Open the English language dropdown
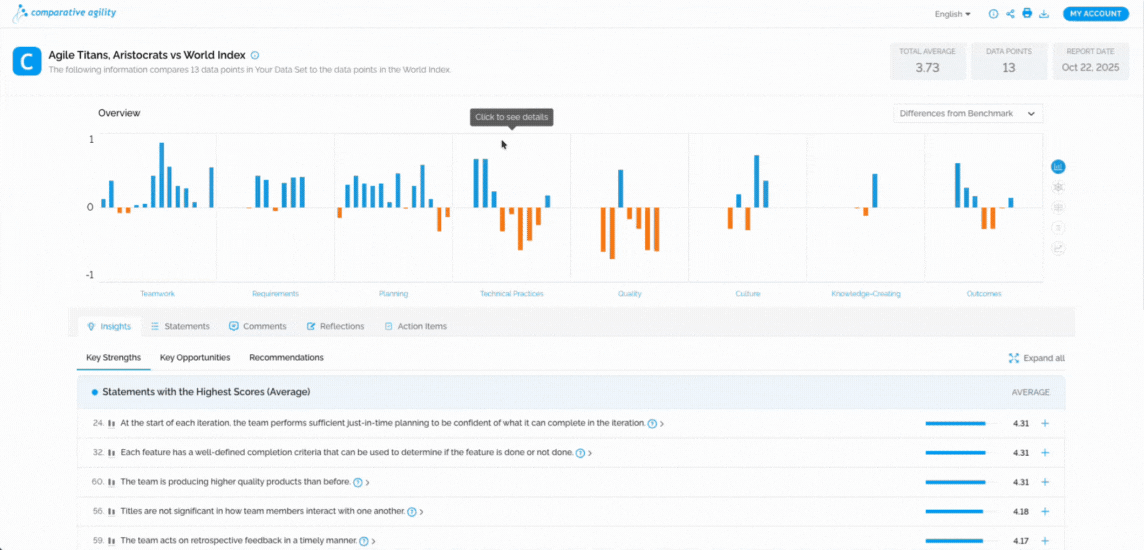The height and width of the screenshot is (550, 1144). click(952, 14)
